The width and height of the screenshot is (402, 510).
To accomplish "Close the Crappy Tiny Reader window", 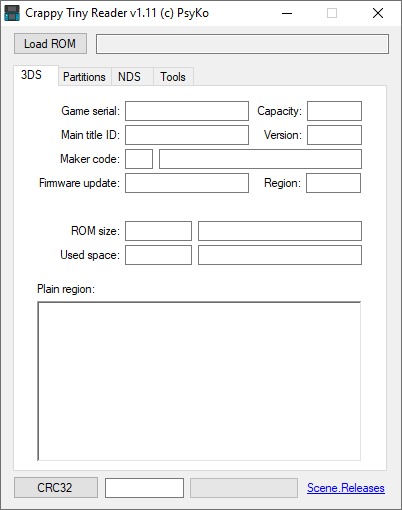I will [x=378, y=13].
